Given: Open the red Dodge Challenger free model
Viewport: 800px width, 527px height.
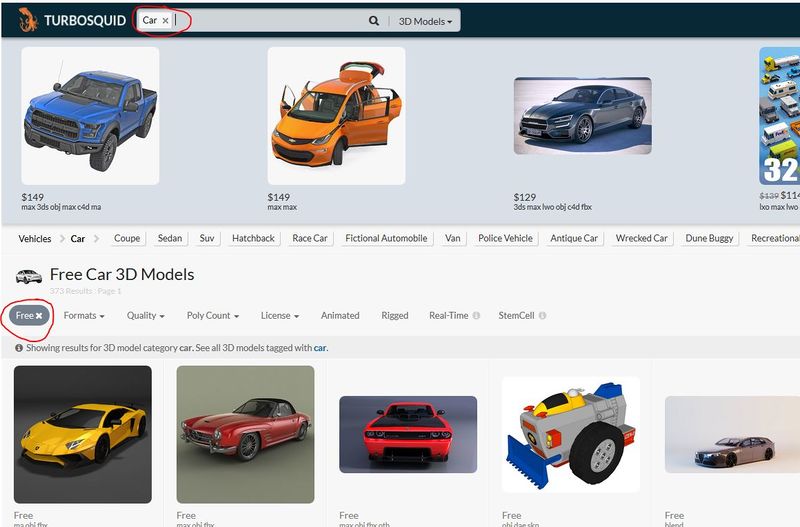Looking at the screenshot, I should pos(408,435).
